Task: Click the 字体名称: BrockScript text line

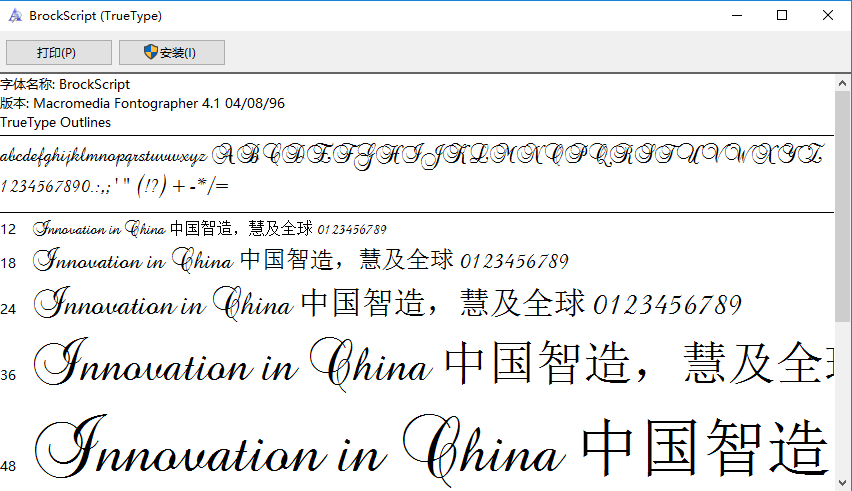Action: [65, 85]
